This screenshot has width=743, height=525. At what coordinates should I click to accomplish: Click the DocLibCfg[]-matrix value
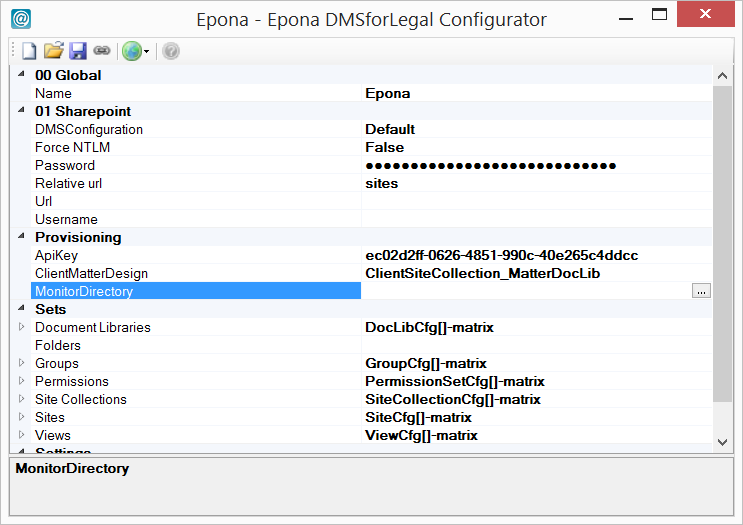point(429,327)
